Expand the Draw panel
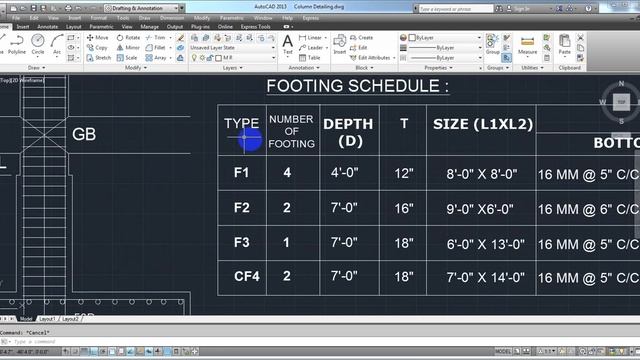640x360 pixels. 36,68
